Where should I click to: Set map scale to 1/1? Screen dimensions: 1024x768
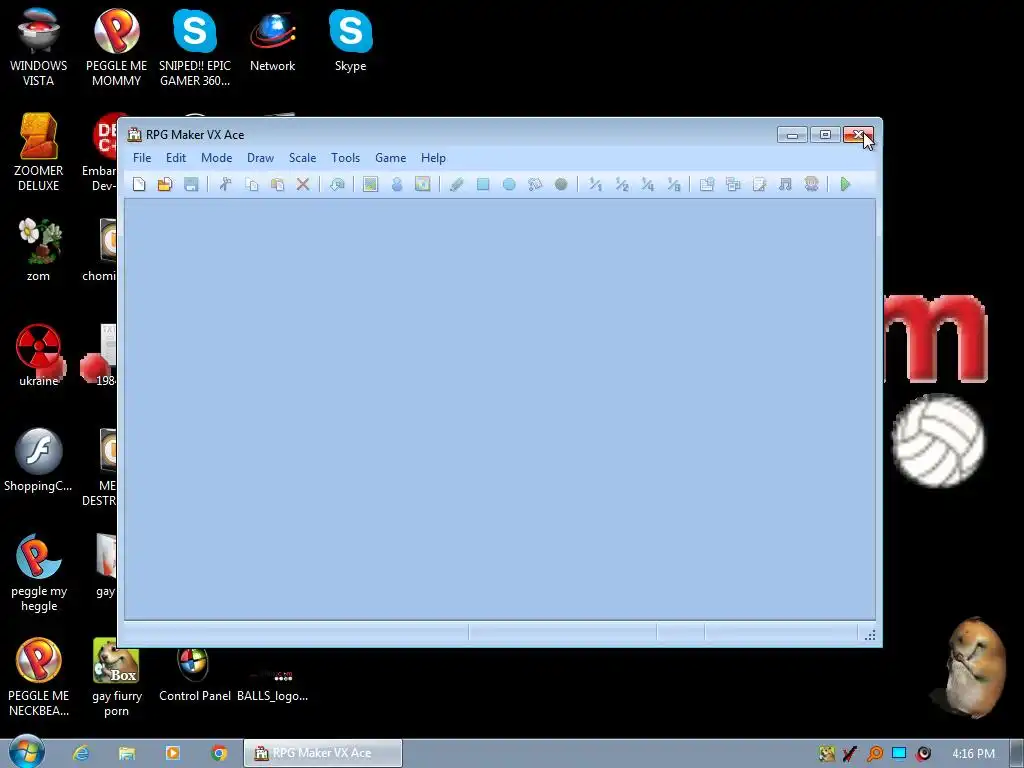click(595, 184)
